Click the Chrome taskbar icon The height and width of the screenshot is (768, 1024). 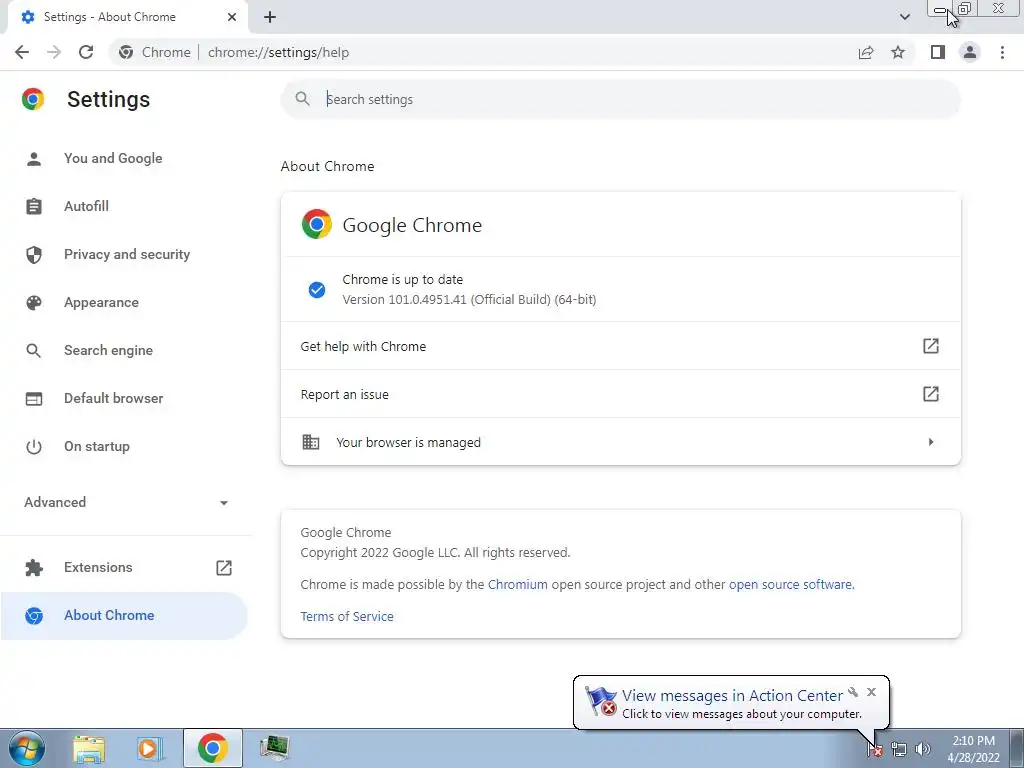tap(213, 748)
